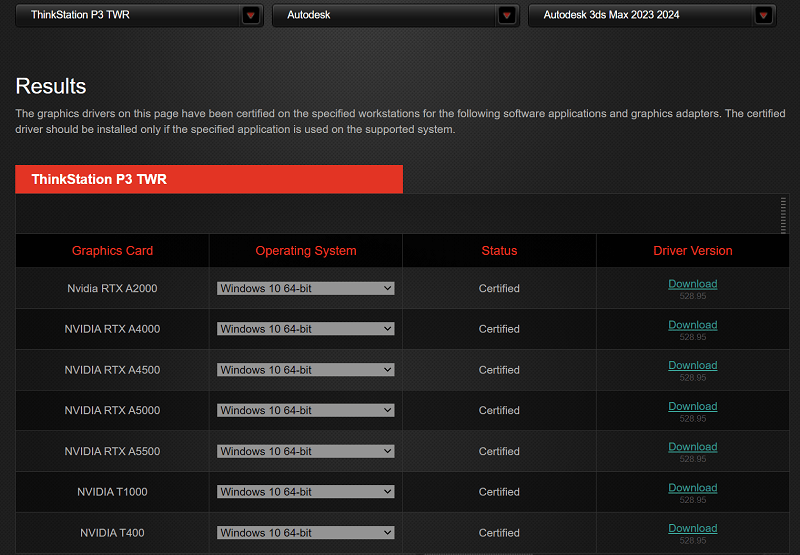Open the Autodesk vendor dropdown
Viewport: 800px width, 555px height.
396,15
